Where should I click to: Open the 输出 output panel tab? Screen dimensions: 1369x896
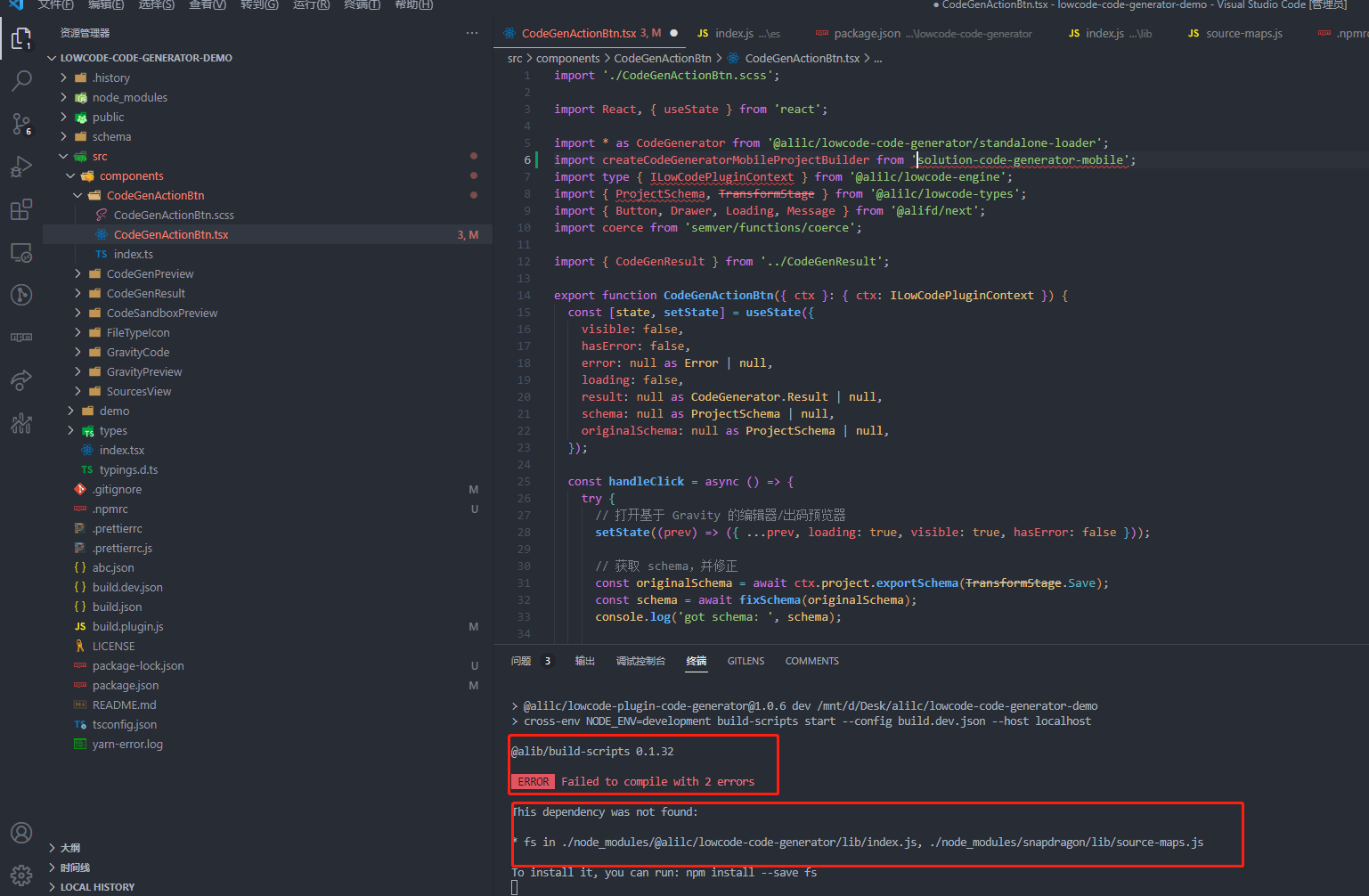585,661
